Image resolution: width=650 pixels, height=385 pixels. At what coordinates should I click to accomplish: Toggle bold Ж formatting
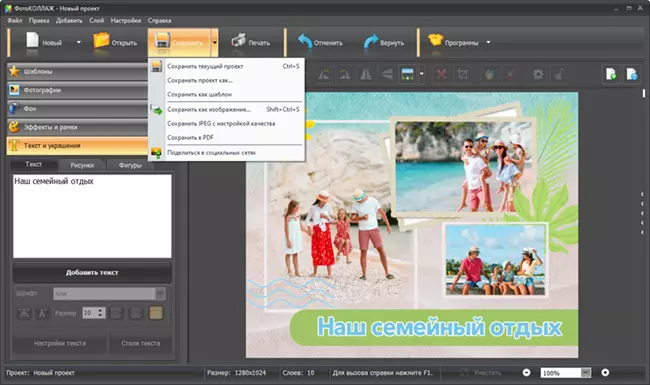tap(24, 313)
